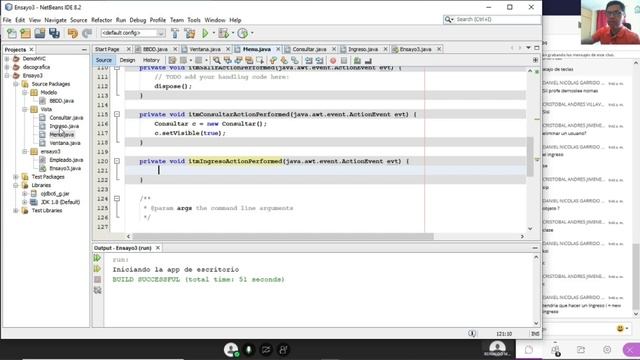Minimize the Projects panel
Viewport: 640px width, 360px height.
[x=84, y=49]
